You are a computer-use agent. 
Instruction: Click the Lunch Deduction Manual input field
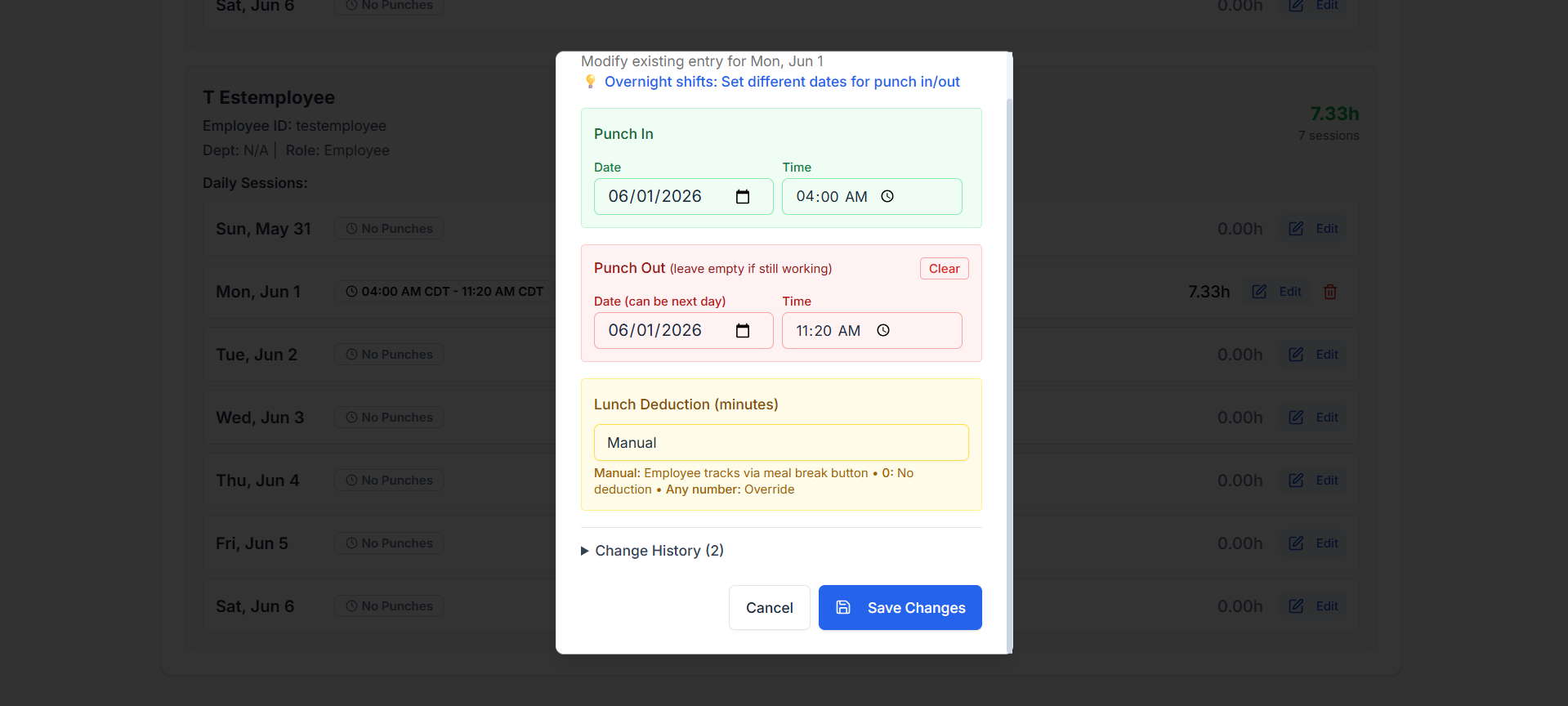(781, 443)
